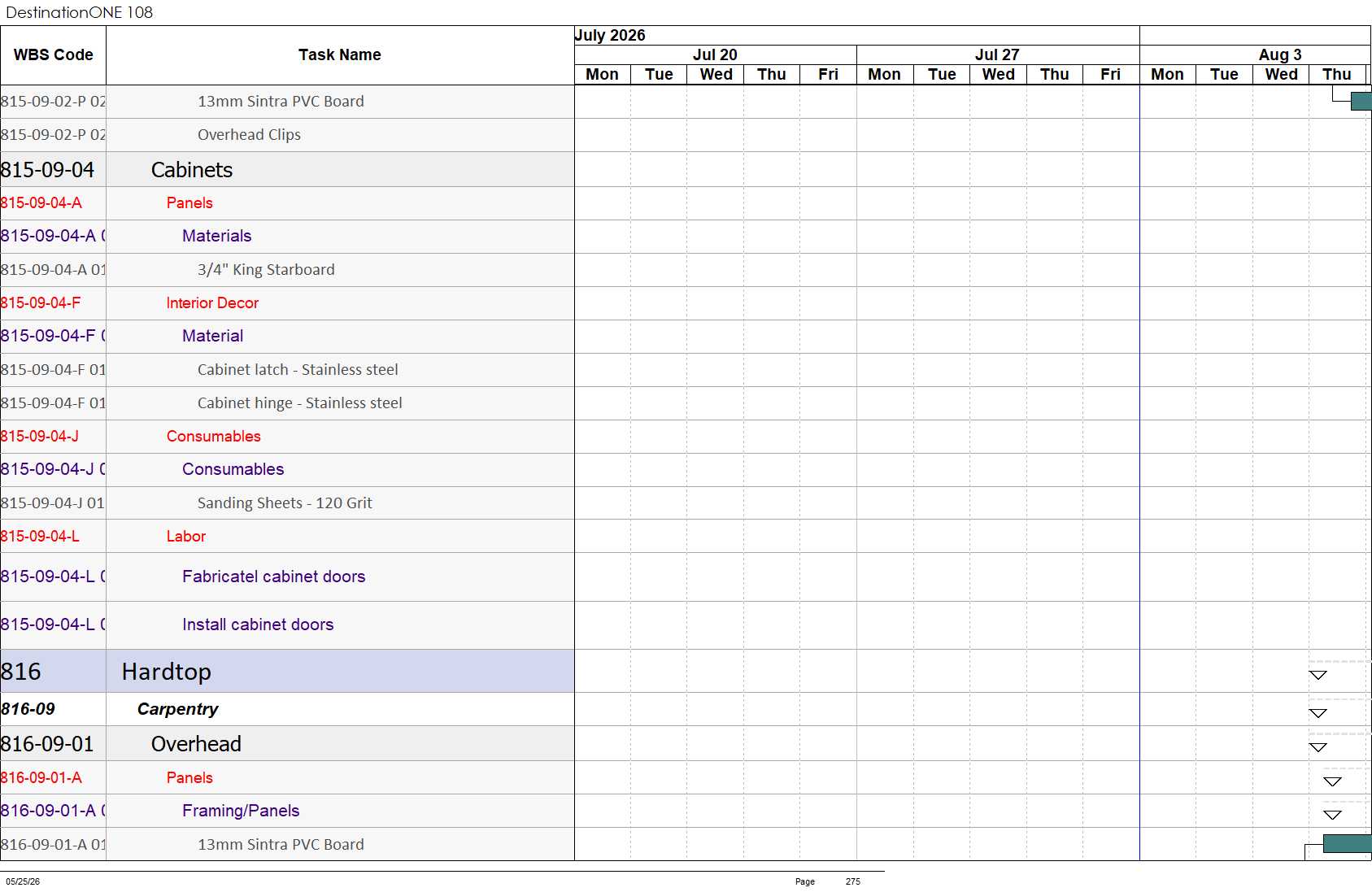Image resolution: width=1372 pixels, height=892 pixels.
Task: Click the Jul 20 week header
Action: pyautogui.click(x=715, y=54)
